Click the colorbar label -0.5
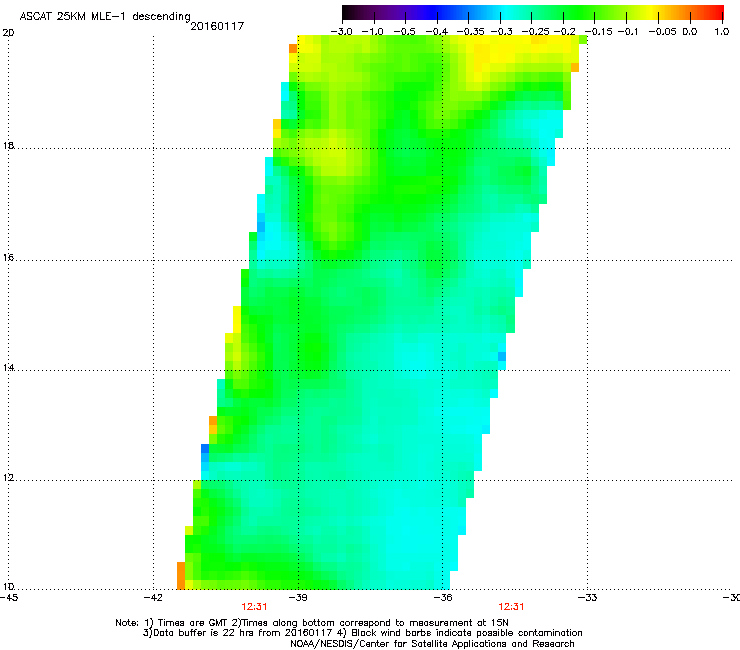740x650 pixels. 404,32
